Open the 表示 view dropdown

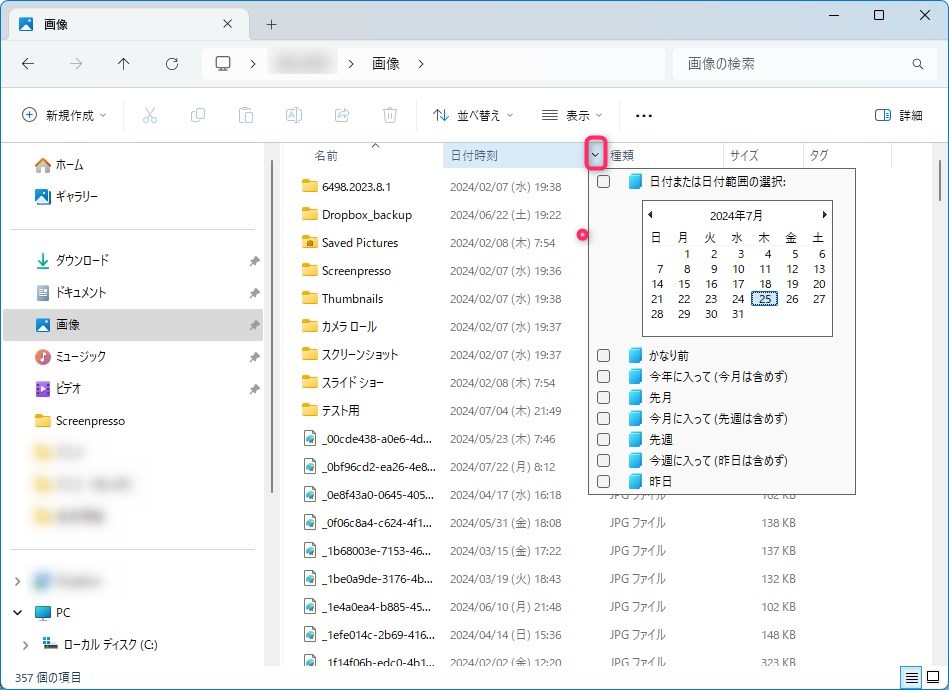pos(572,115)
